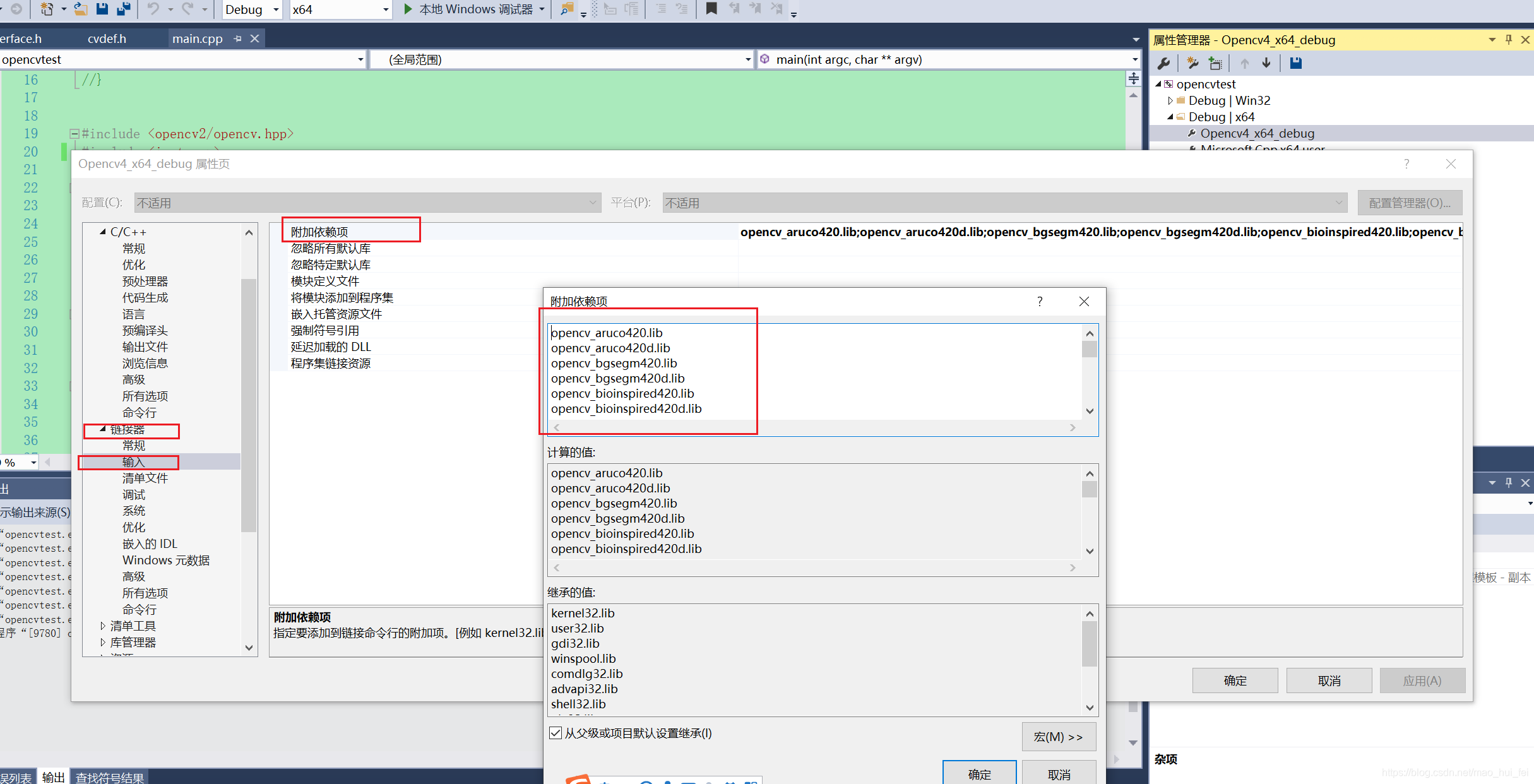
Task: Click the comment selected lines icon
Action: [661, 9]
